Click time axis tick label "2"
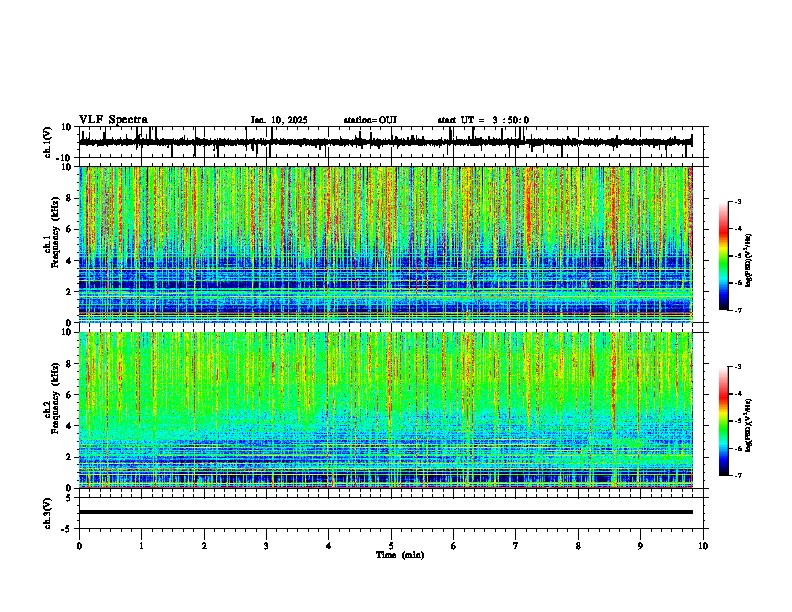The image size is (792, 612). click(x=204, y=546)
